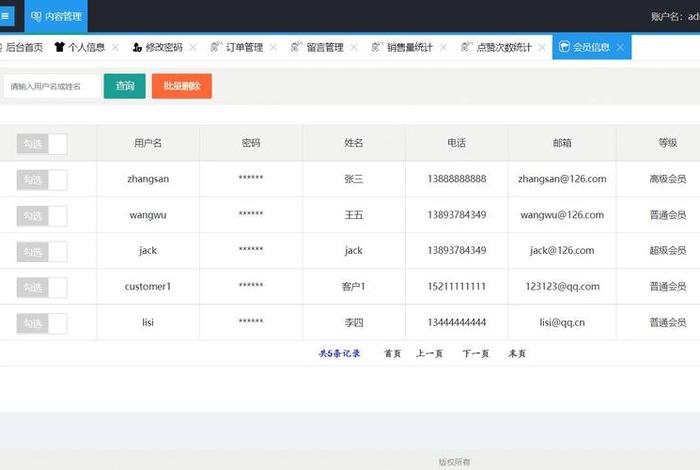Click the name cell 张三
Screen dimensions: 700x470
click(x=354, y=179)
